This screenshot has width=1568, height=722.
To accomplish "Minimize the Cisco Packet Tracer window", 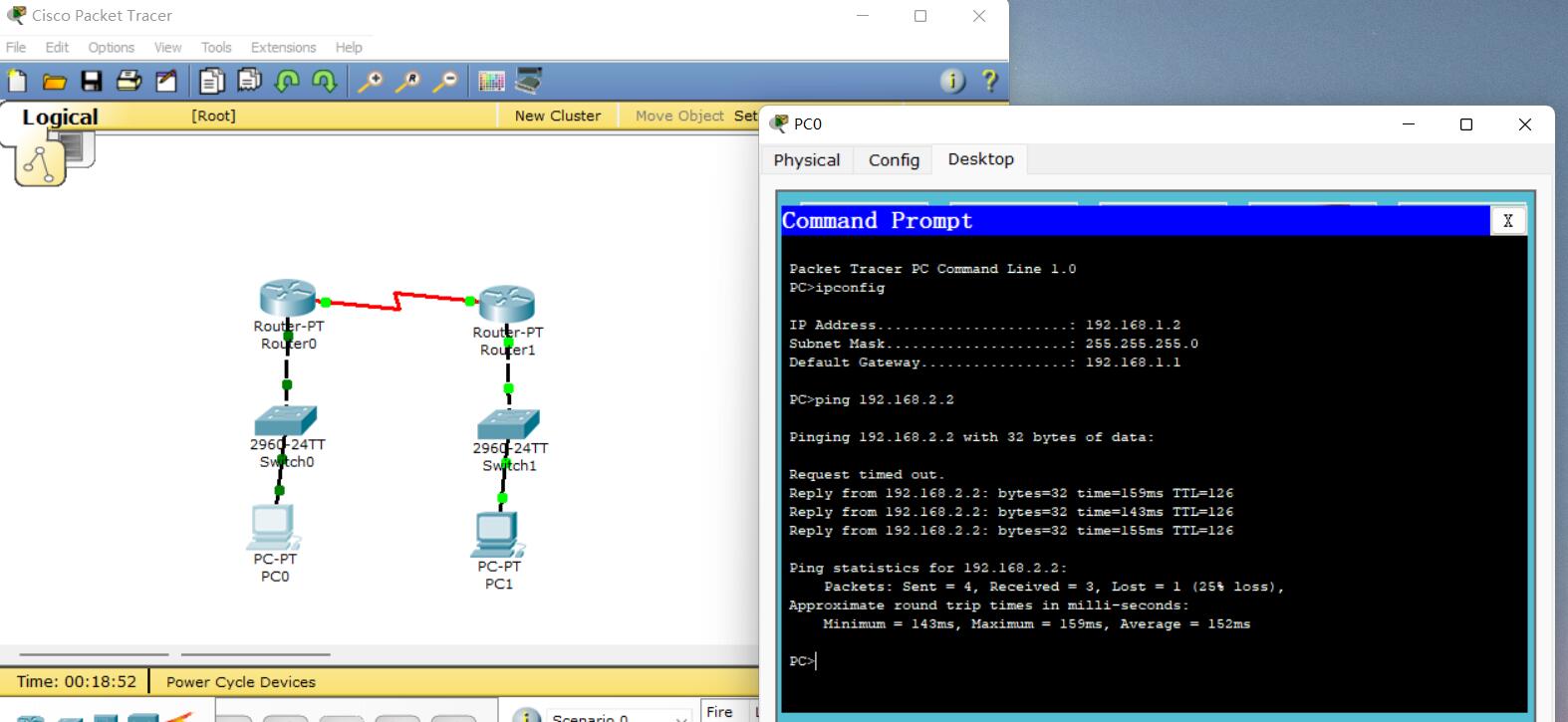I will pyautogui.click(x=863, y=16).
